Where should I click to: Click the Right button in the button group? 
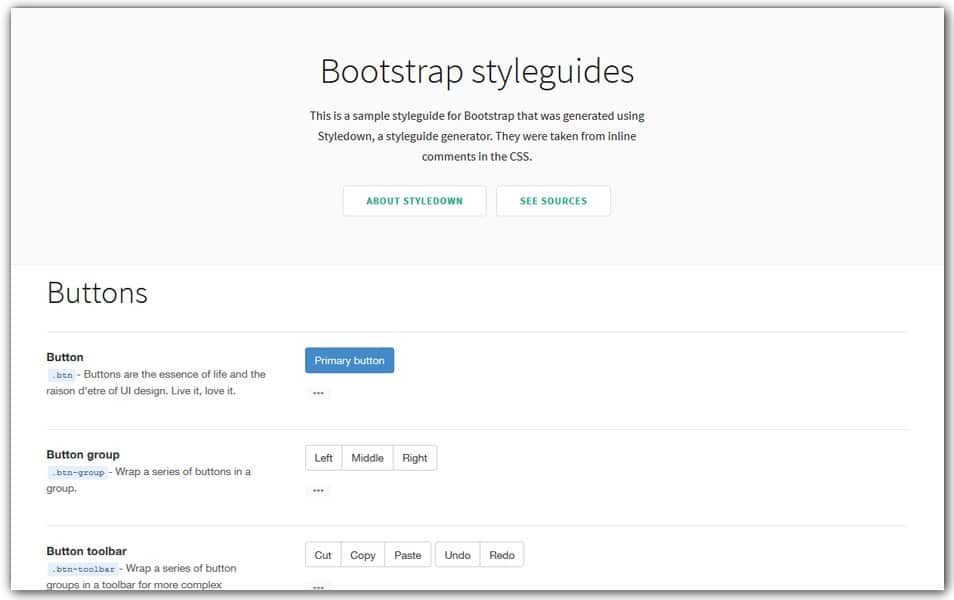414,457
